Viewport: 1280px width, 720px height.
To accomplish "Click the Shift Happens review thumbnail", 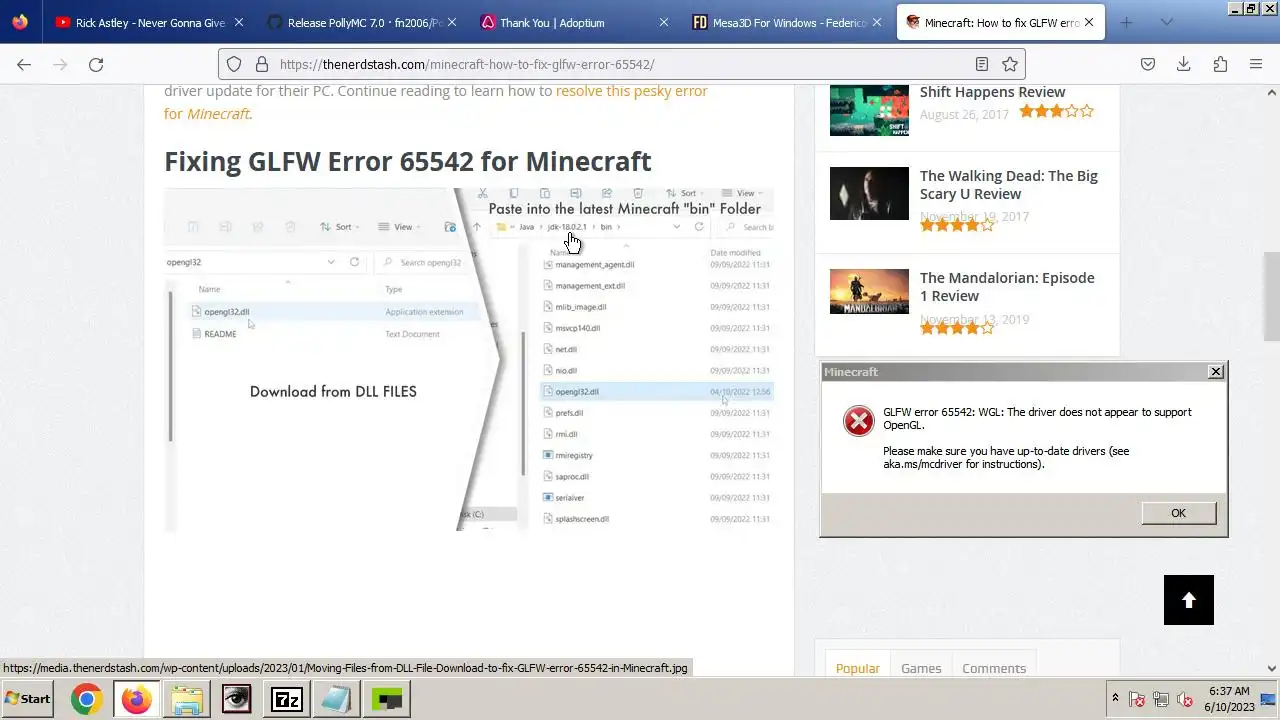I will click(x=869, y=109).
